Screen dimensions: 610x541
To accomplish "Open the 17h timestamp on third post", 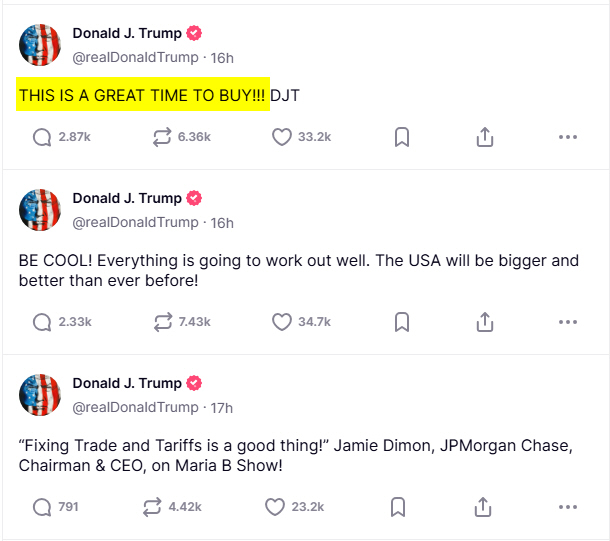I will 222,407.
